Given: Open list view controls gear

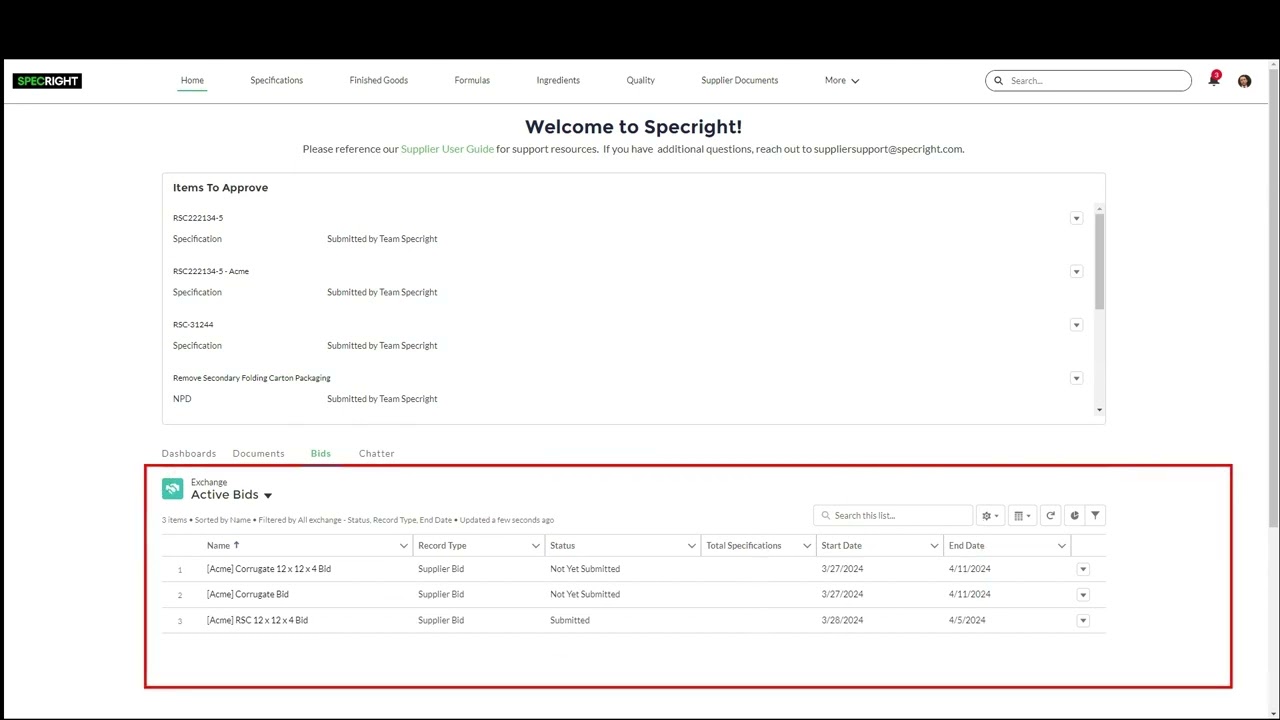Looking at the screenshot, I should coord(990,516).
